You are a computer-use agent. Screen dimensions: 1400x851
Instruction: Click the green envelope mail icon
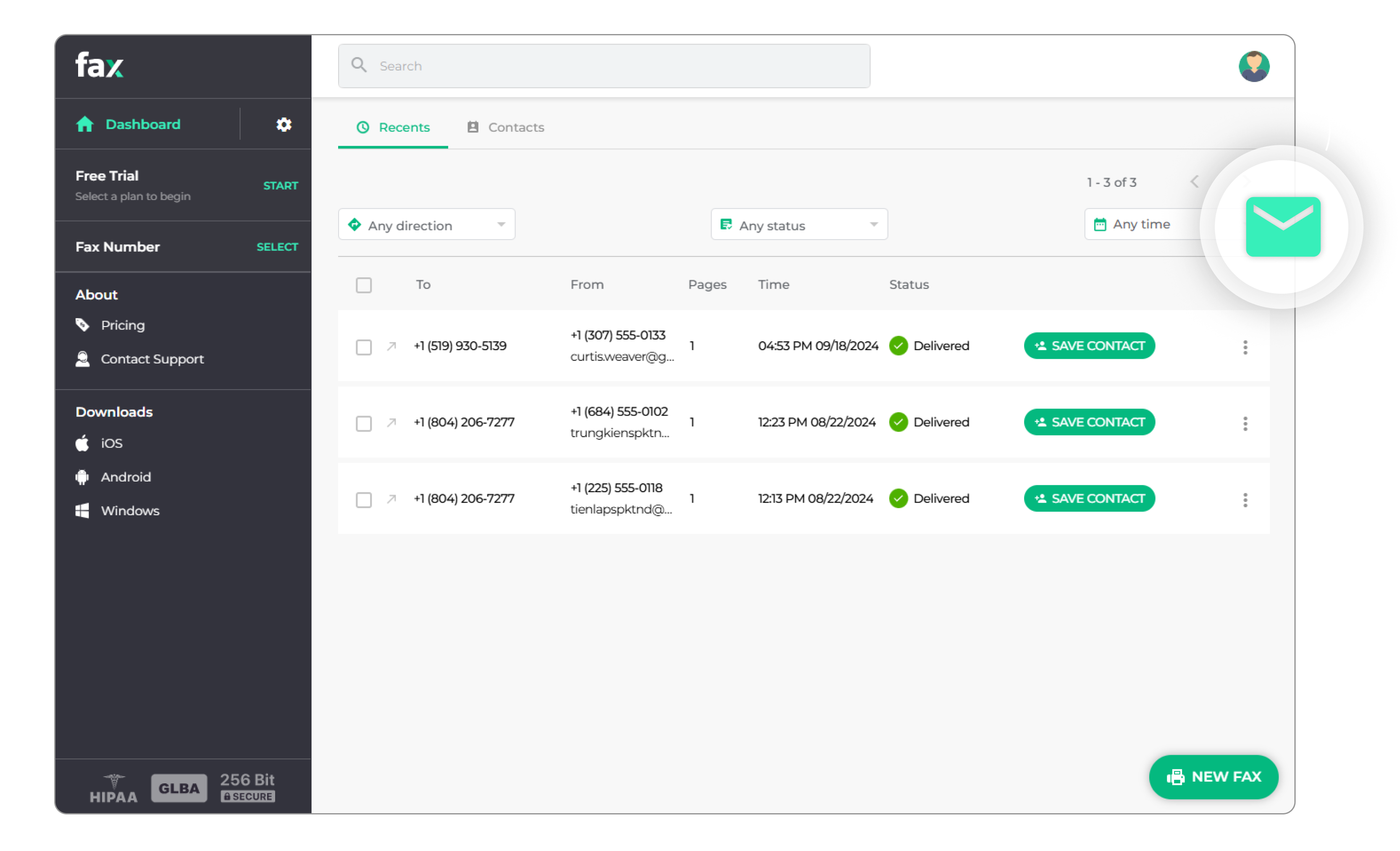click(1282, 226)
